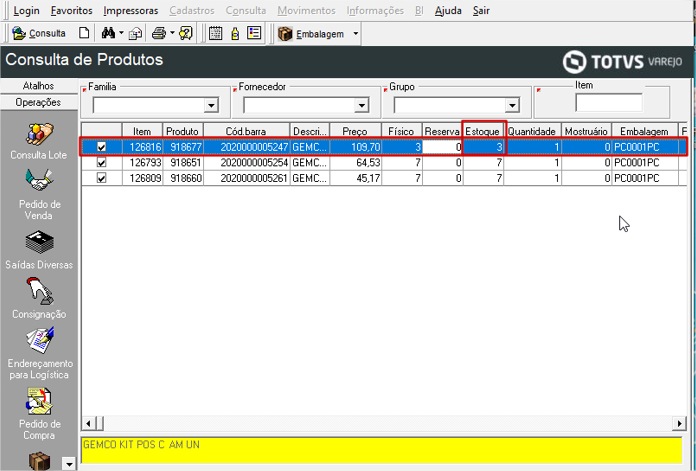Click barcode cell 2020000005261
Screen dimensions: 696x471
click(x=247, y=178)
